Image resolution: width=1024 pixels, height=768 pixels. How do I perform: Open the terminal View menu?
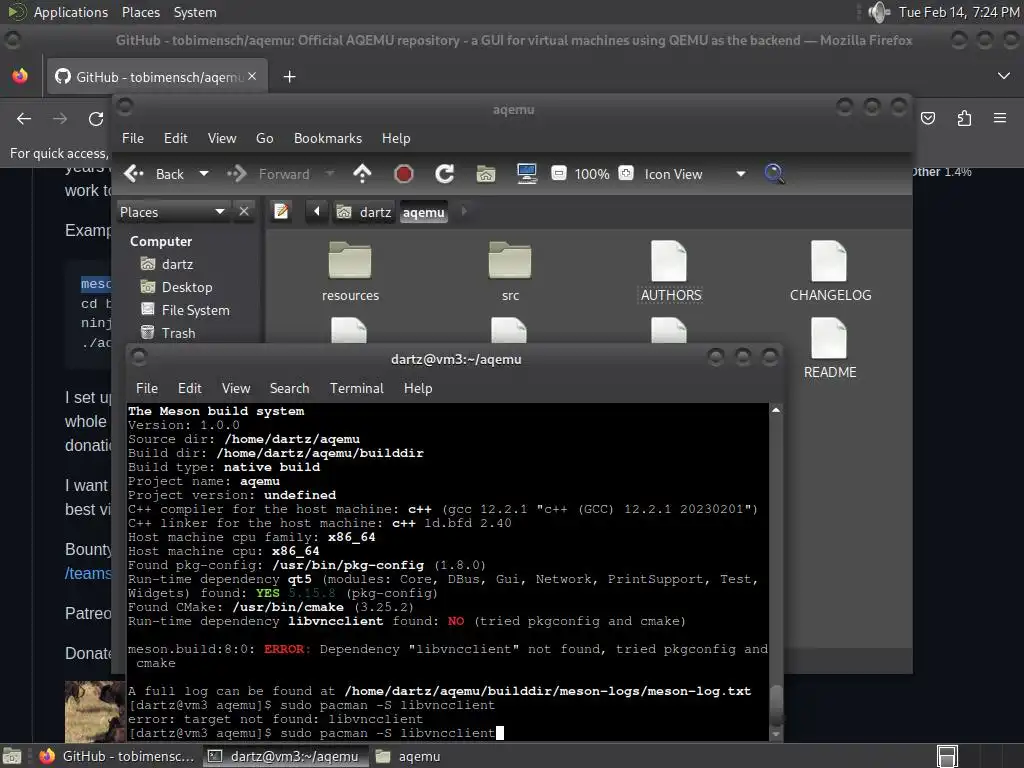tap(236, 389)
